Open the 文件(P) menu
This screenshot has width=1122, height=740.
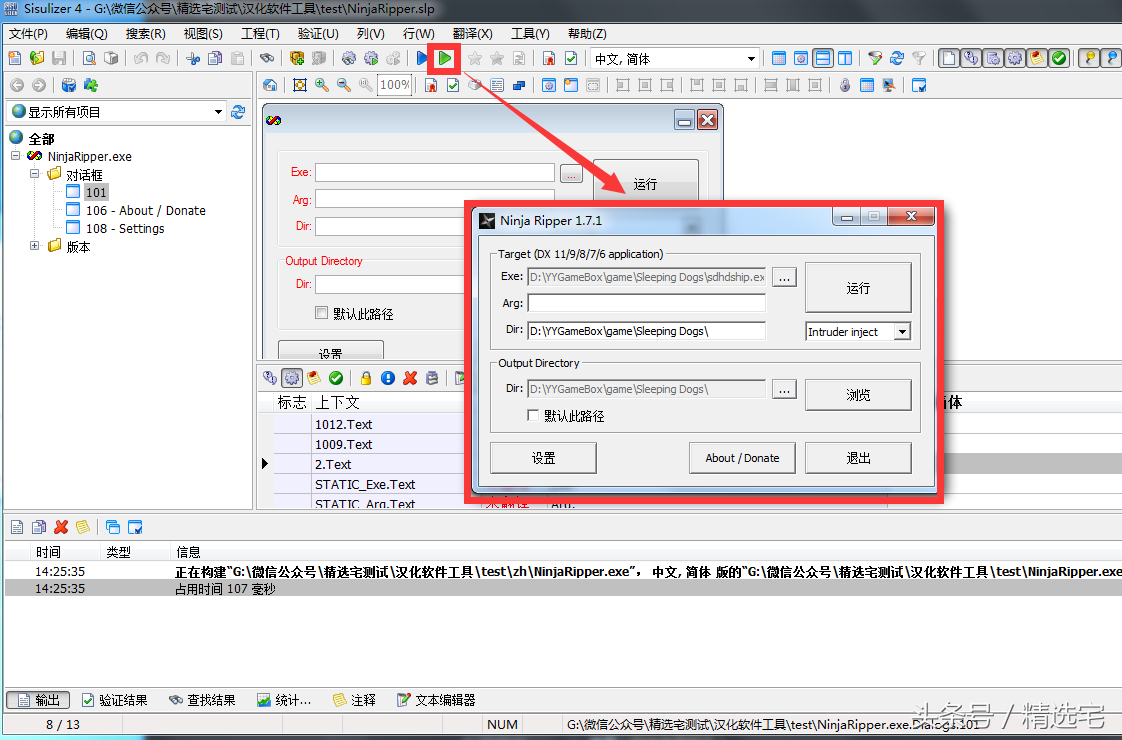pos(28,34)
